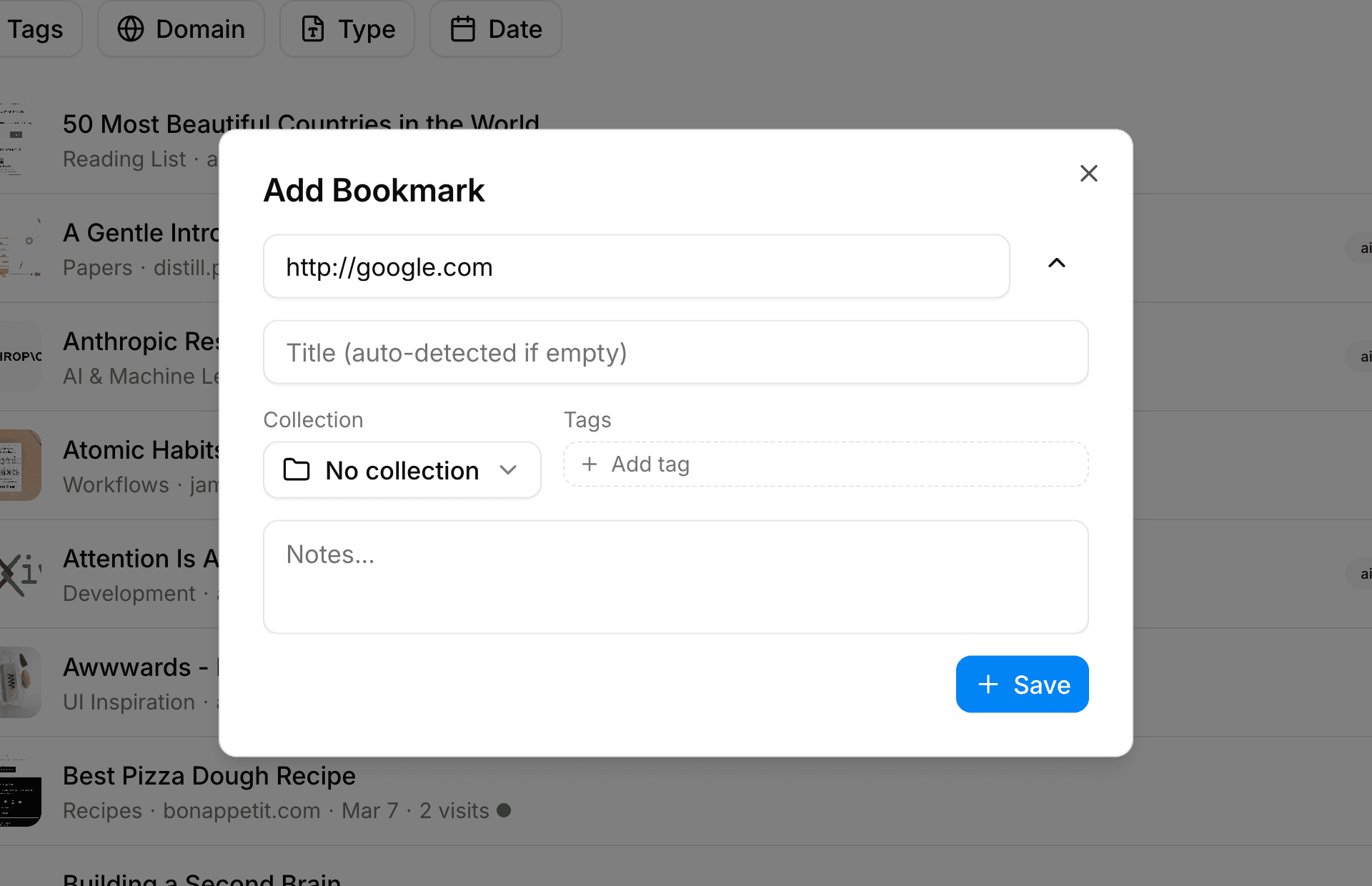Click the Atomic Habits thumbnail
Viewport: 1372px width, 886px height.
20,465
